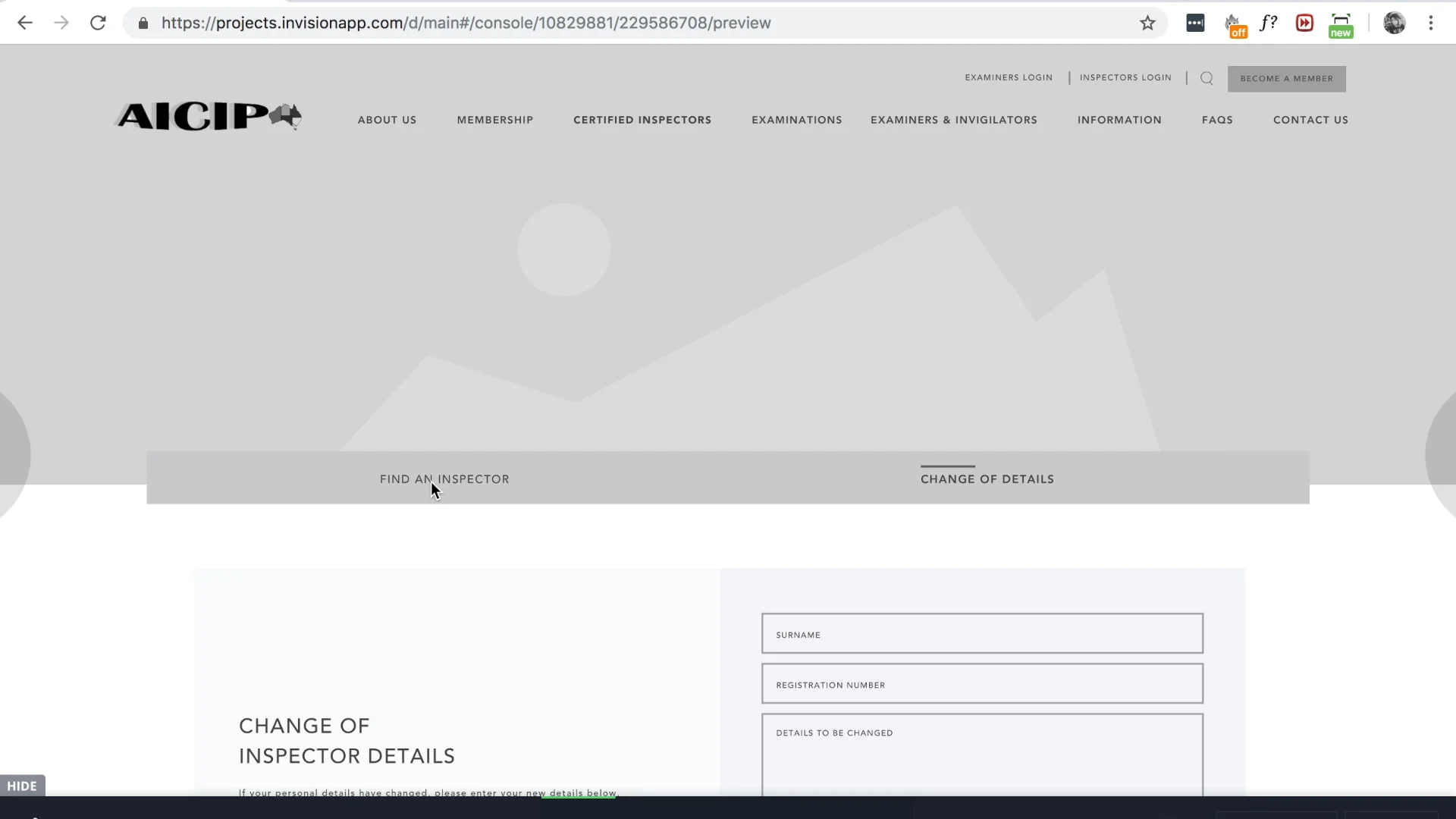1456x819 pixels.
Task: Open site search with the magnifier icon
Action: pos(1206,77)
